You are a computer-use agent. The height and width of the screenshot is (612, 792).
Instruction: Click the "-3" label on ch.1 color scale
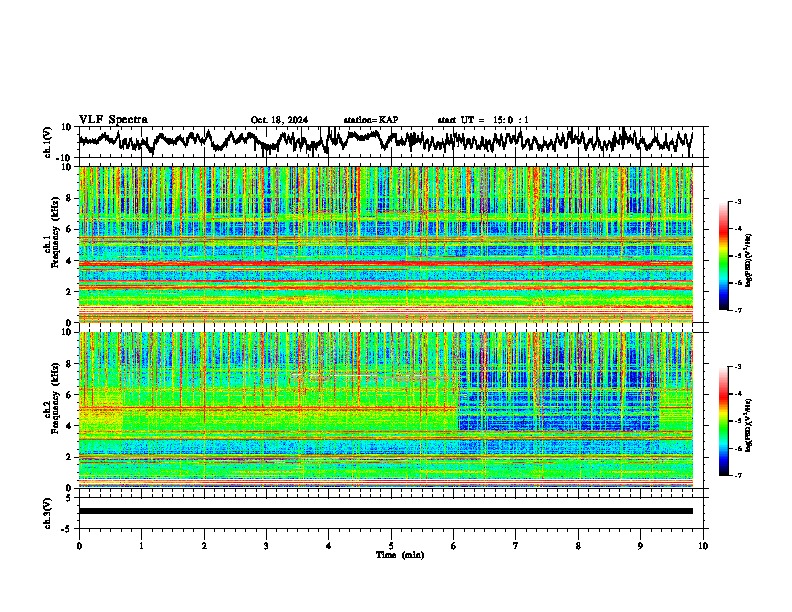pyautogui.click(x=738, y=201)
